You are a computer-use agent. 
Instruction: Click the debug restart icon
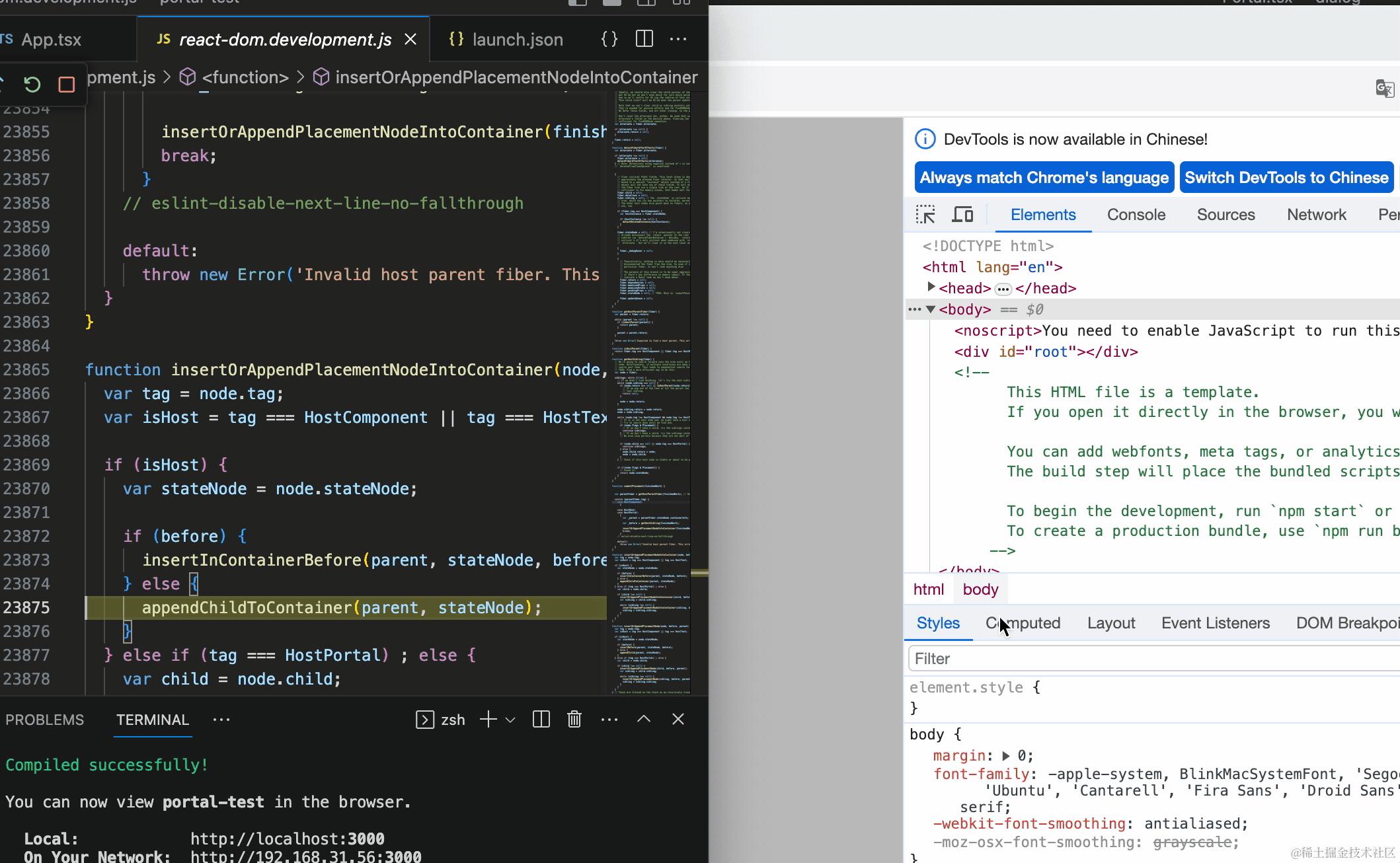[x=32, y=85]
